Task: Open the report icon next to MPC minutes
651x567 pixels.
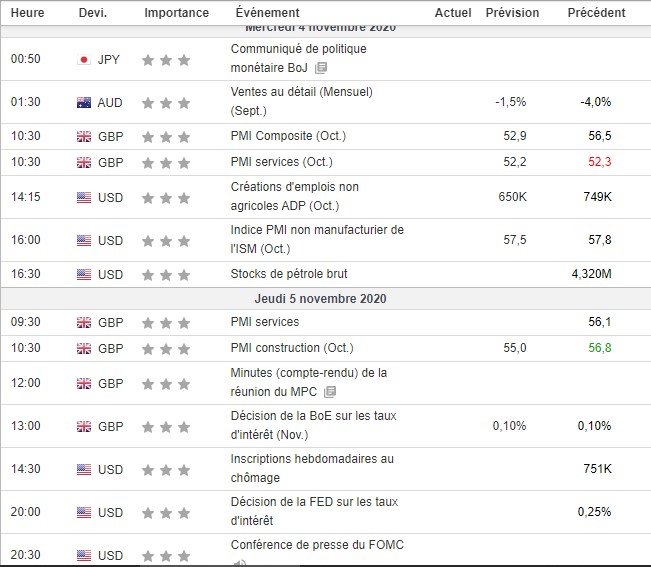Action: point(330,392)
